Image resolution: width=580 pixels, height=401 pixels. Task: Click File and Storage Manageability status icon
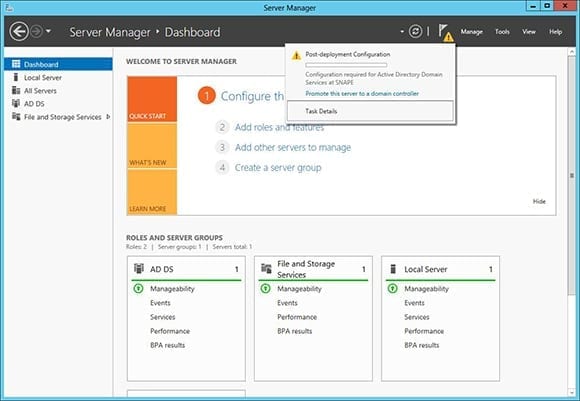click(266, 288)
